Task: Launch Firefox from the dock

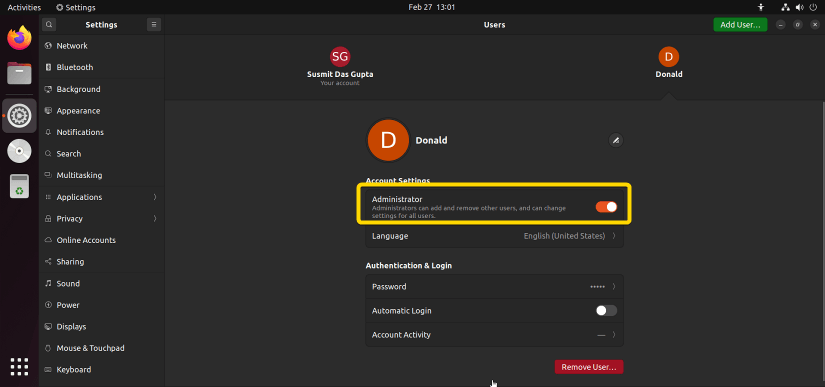Action: coord(19,38)
